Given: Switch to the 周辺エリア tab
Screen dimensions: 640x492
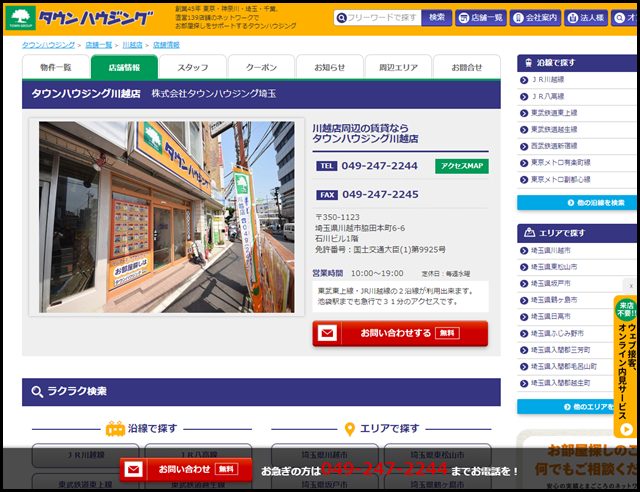Looking at the screenshot, I should tap(398, 67).
